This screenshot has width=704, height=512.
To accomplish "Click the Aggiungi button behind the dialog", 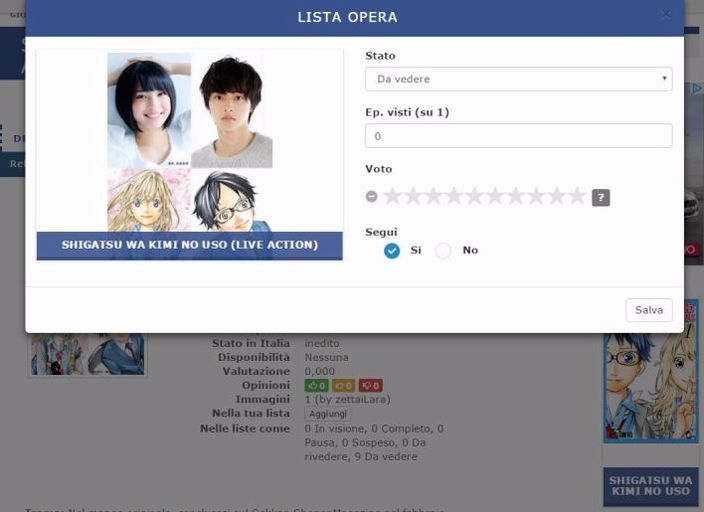I will tap(328, 414).
